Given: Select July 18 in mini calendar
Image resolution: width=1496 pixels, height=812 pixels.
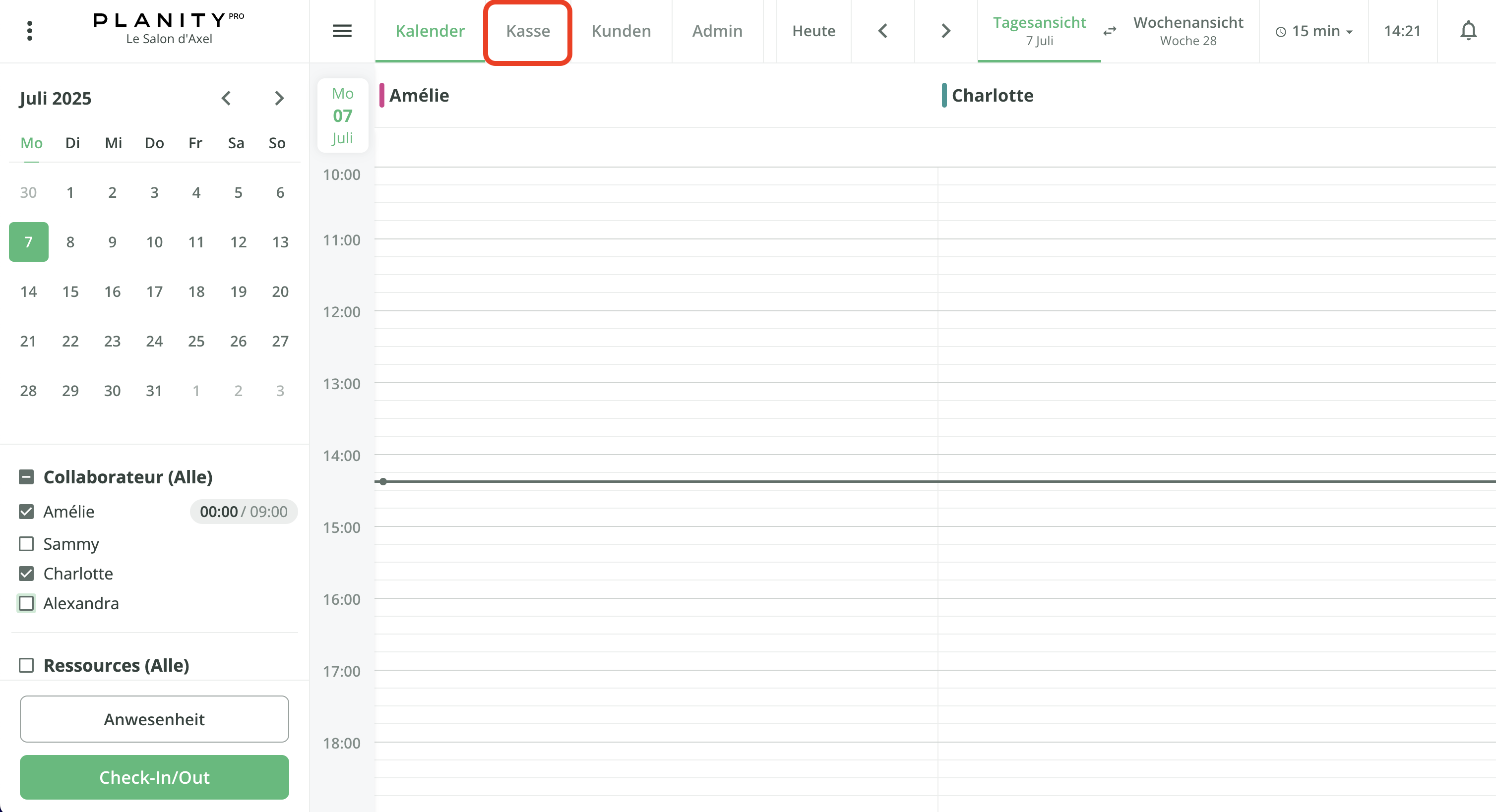Looking at the screenshot, I should [196, 291].
